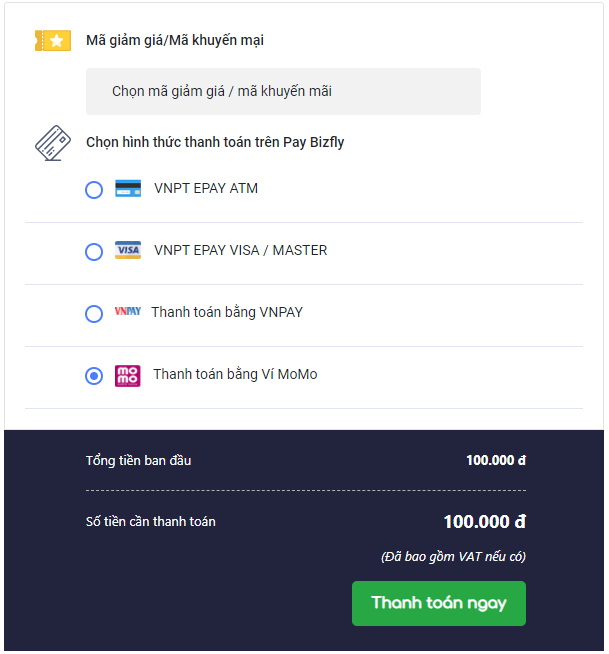Image resolution: width=609 pixels, height=654 pixels.
Task: Click the pink MoMo wallet logo
Action: [x=128, y=376]
